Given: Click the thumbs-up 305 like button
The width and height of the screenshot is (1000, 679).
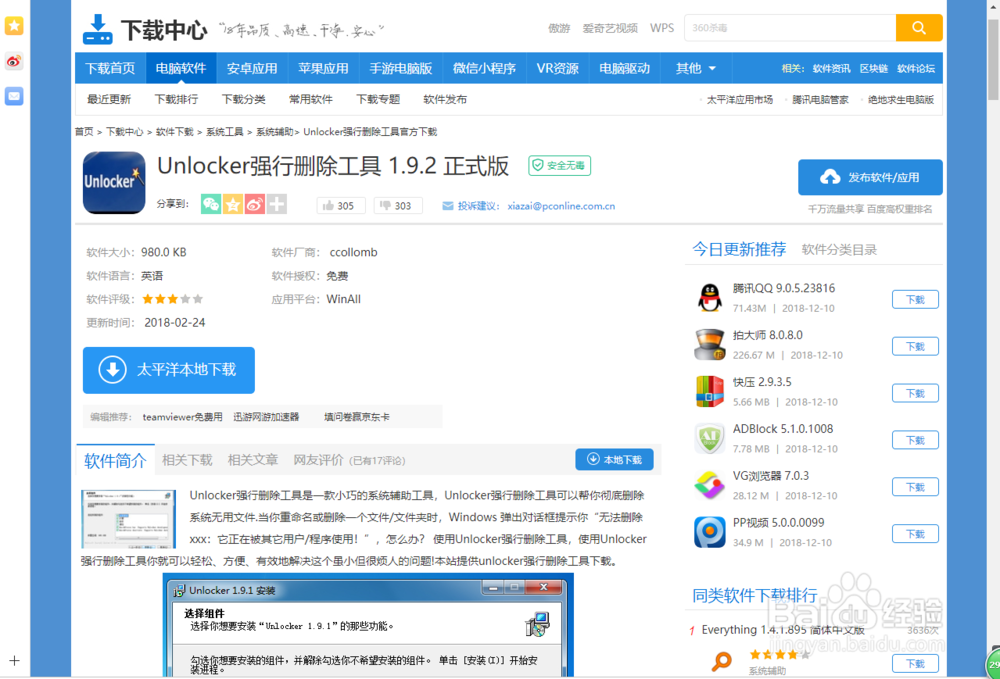Looking at the screenshot, I should pyautogui.click(x=341, y=205).
